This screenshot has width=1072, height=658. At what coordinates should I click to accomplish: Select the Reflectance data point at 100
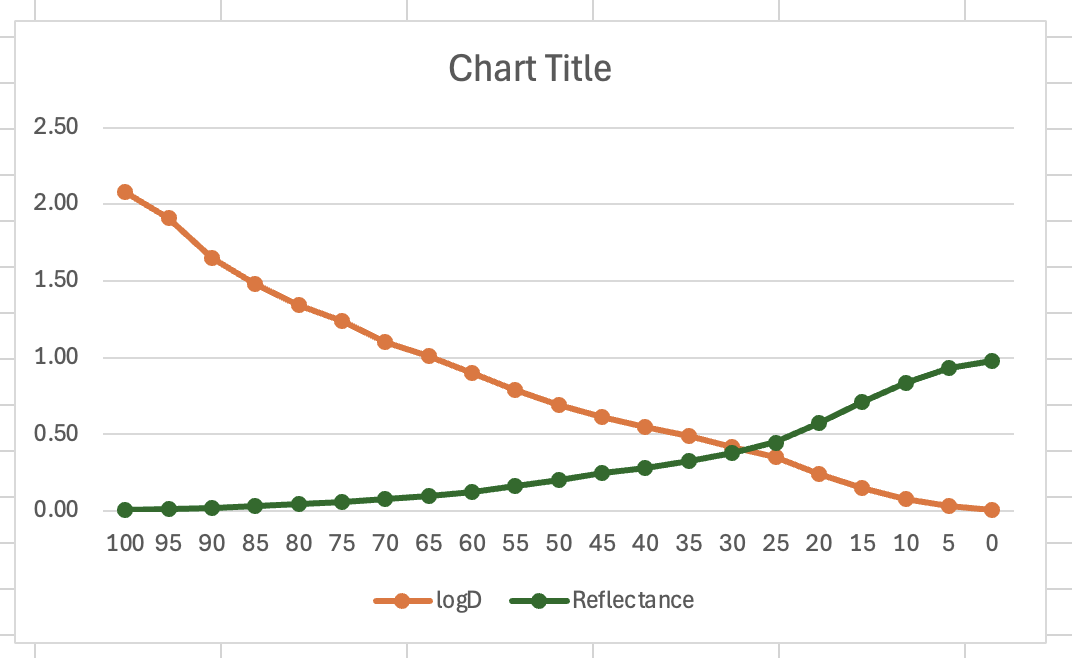click(x=125, y=510)
